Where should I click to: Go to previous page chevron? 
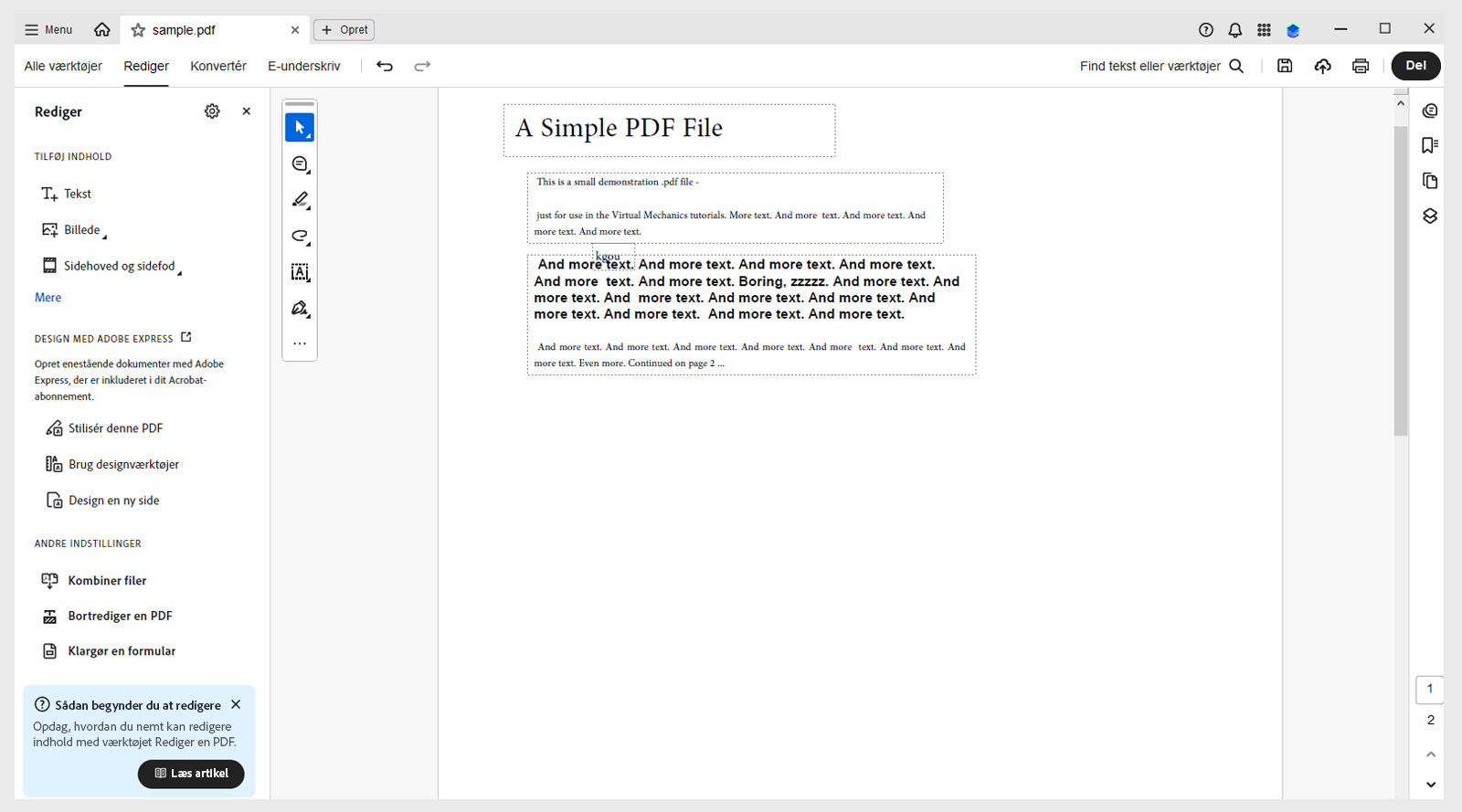[1431, 754]
